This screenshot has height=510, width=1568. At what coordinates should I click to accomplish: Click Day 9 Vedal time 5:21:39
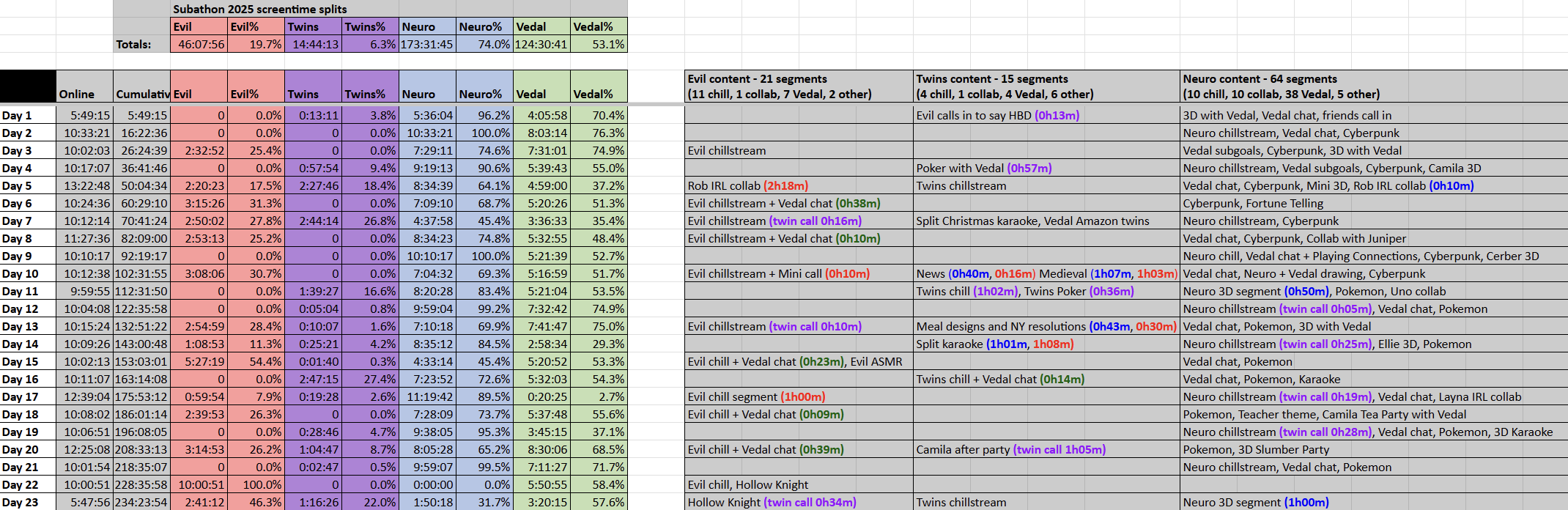tap(541, 256)
